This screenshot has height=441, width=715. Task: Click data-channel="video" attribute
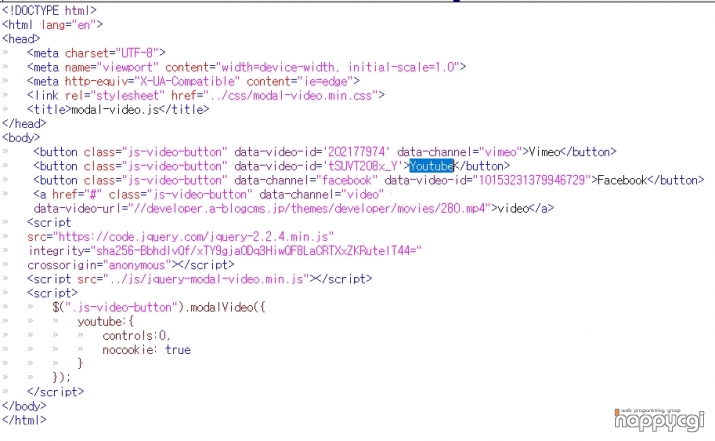click(321, 194)
